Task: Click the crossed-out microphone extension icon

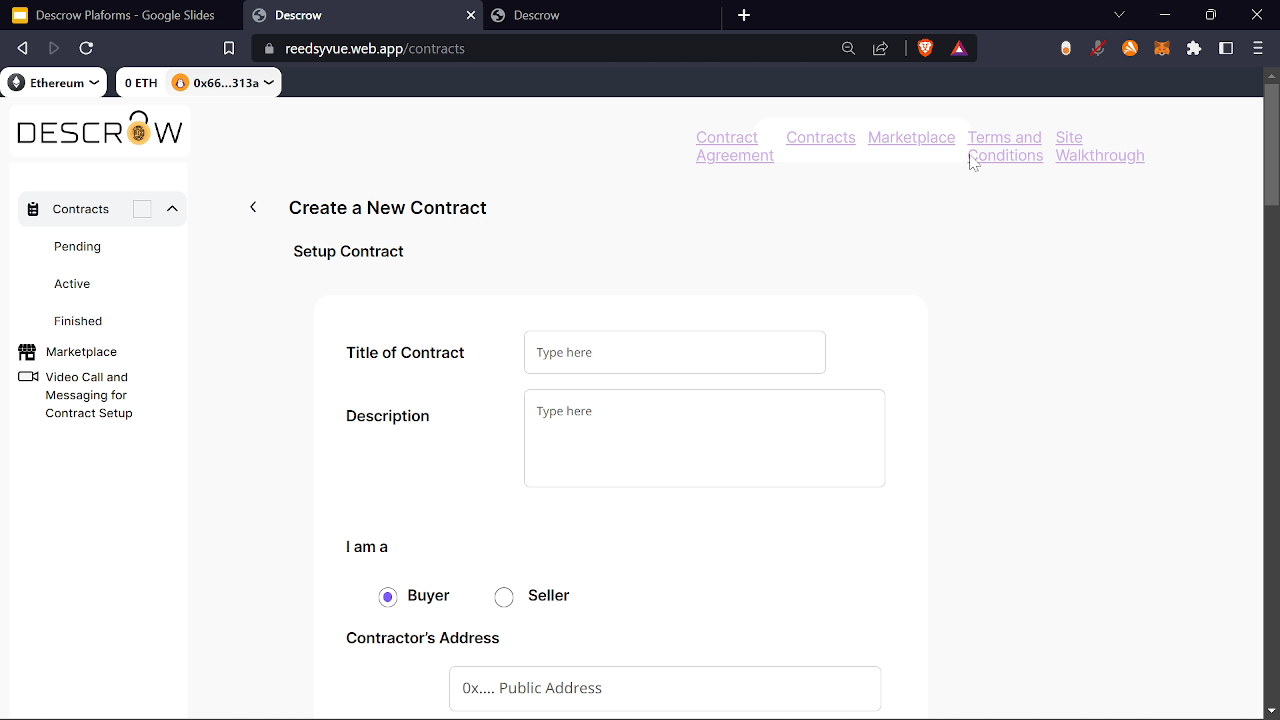Action: click(x=1098, y=48)
